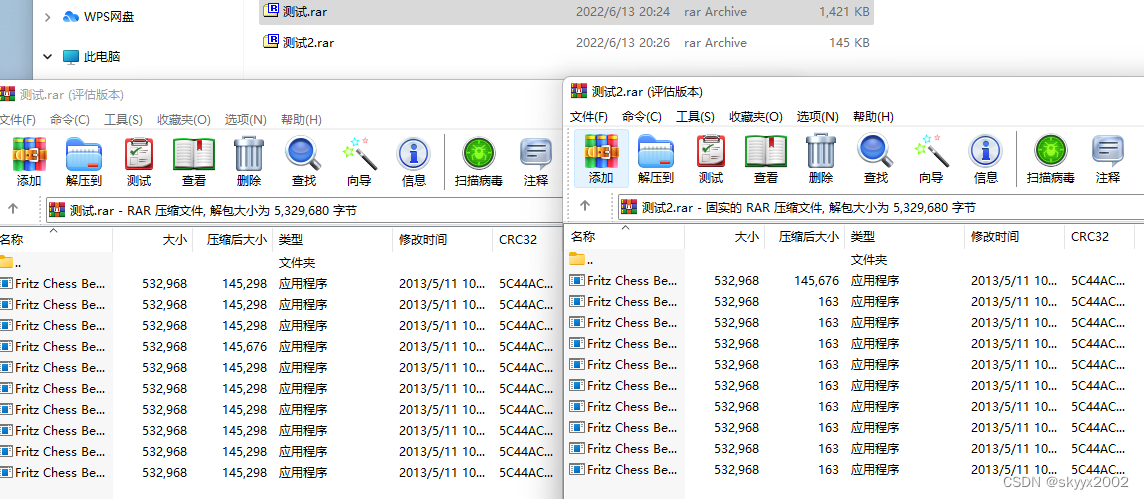Click Delete icon in 测试.rar window

click(x=248, y=162)
